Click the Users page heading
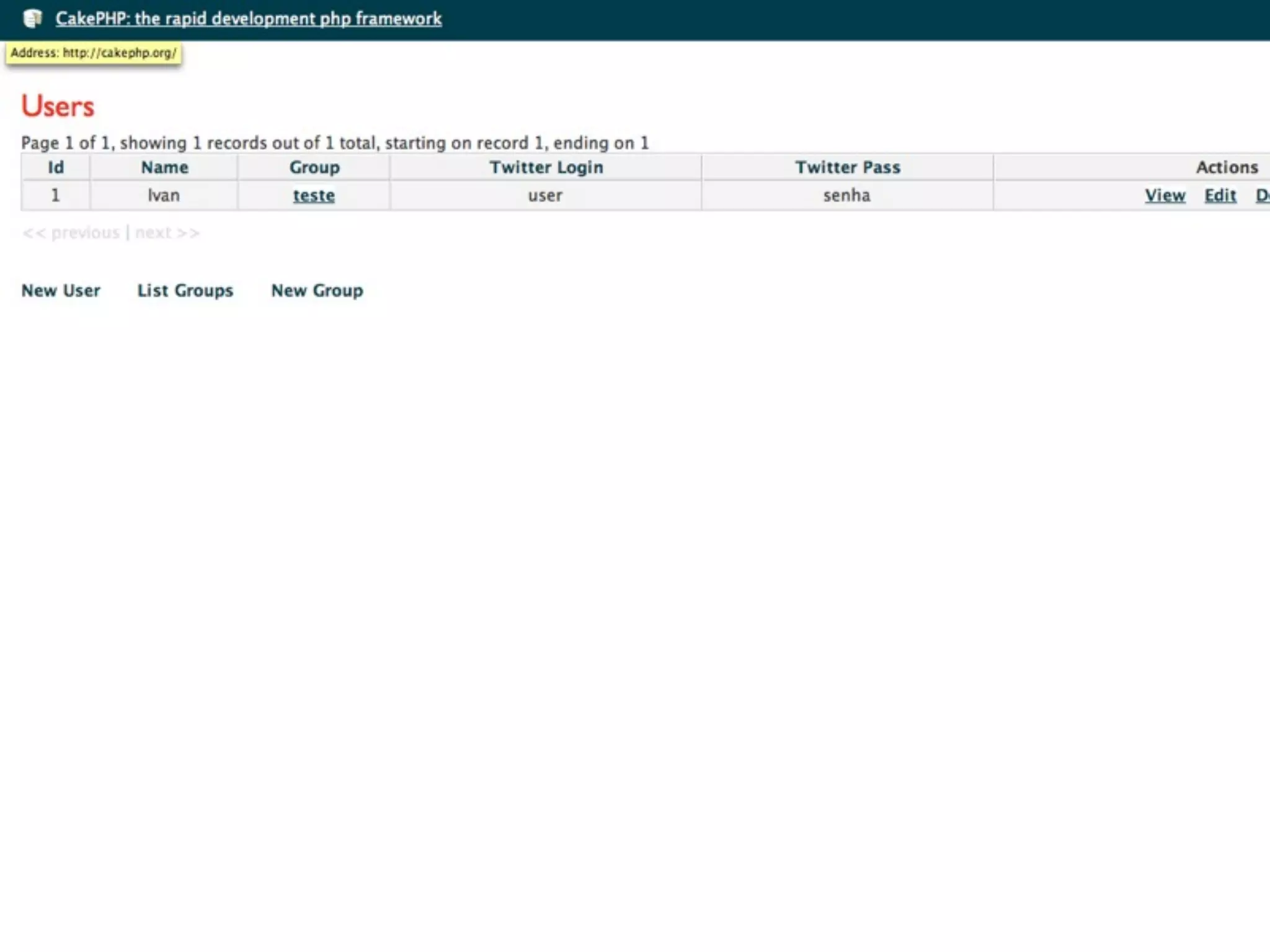 [58, 107]
